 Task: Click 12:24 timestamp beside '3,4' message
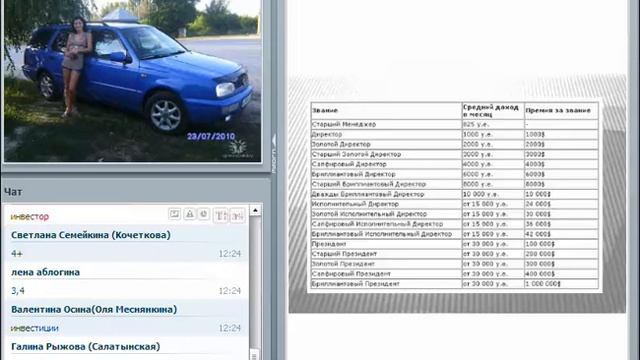point(230,291)
